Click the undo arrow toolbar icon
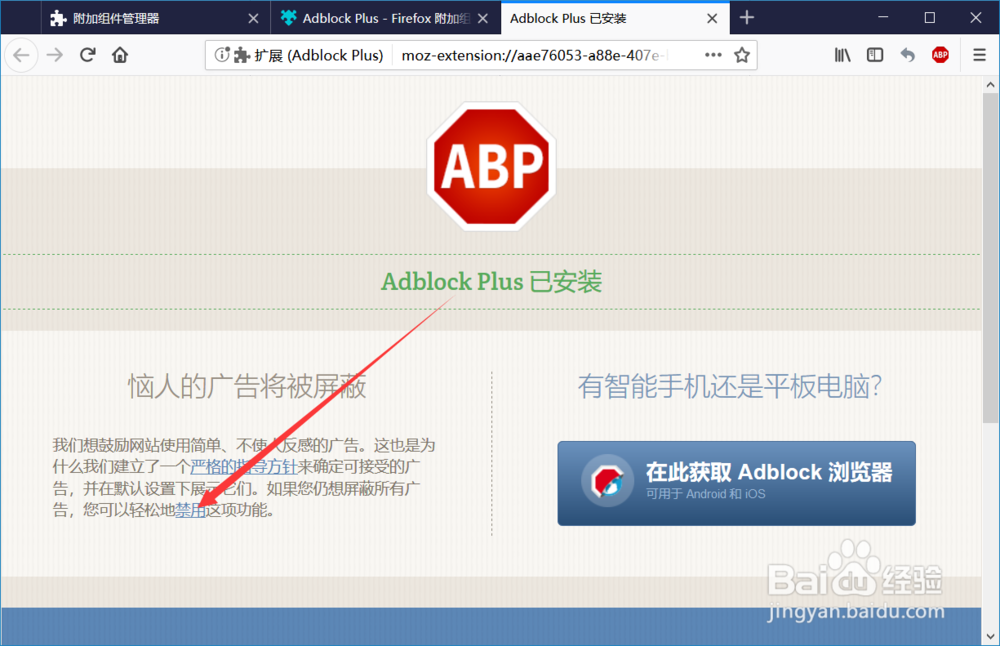The image size is (1000, 646). click(x=908, y=55)
